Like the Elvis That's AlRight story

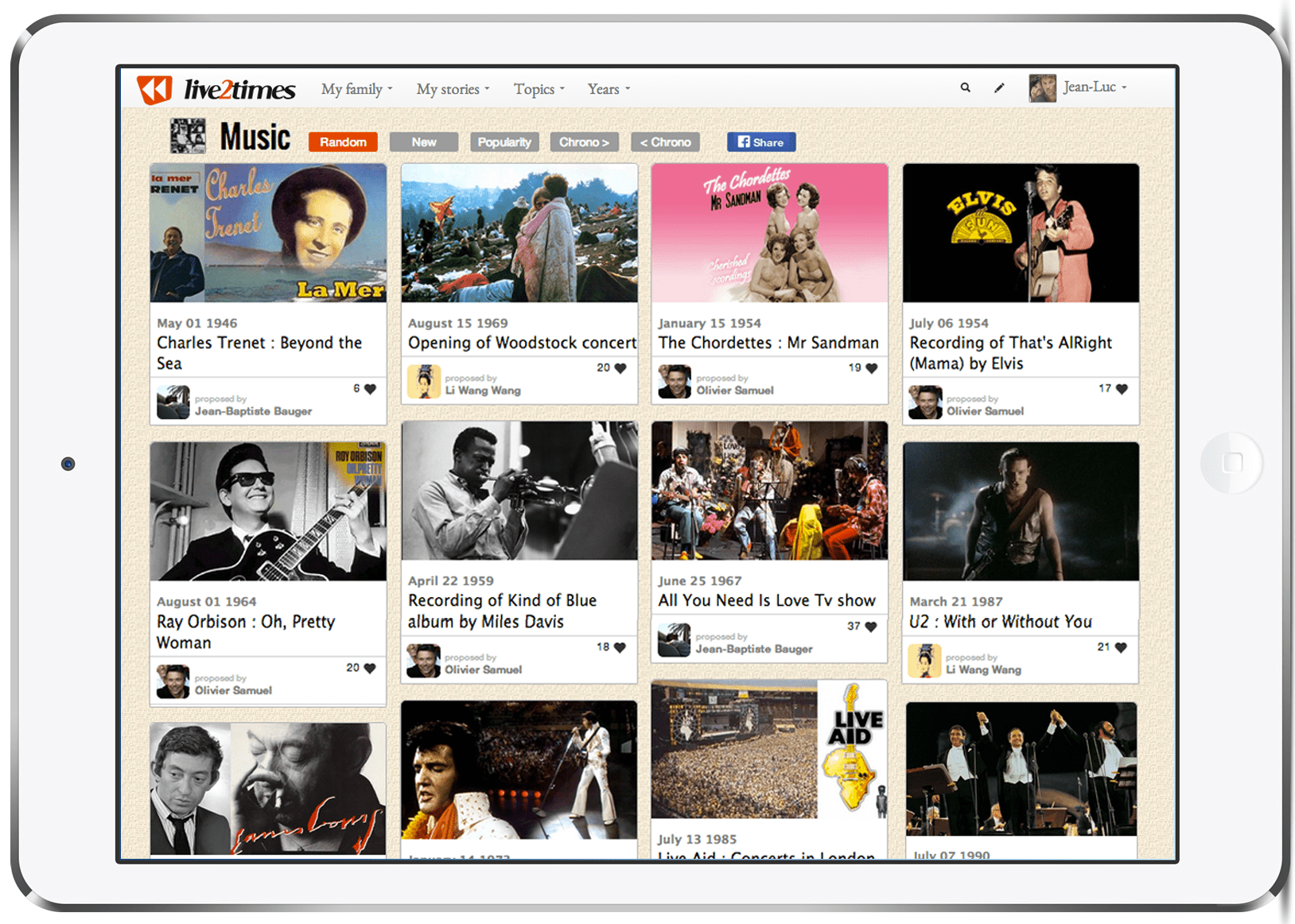(1122, 389)
